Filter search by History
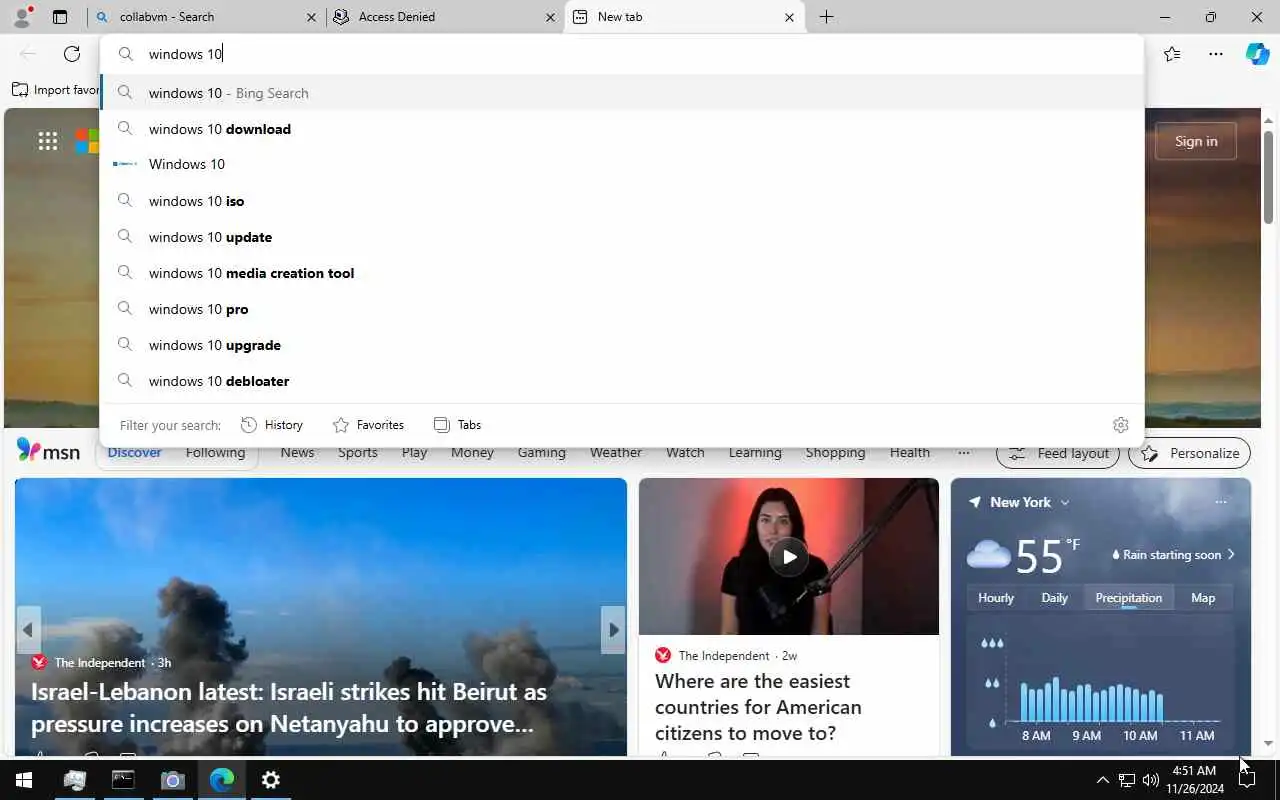The width and height of the screenshot is (1280, 800). [x=272, y=425]
